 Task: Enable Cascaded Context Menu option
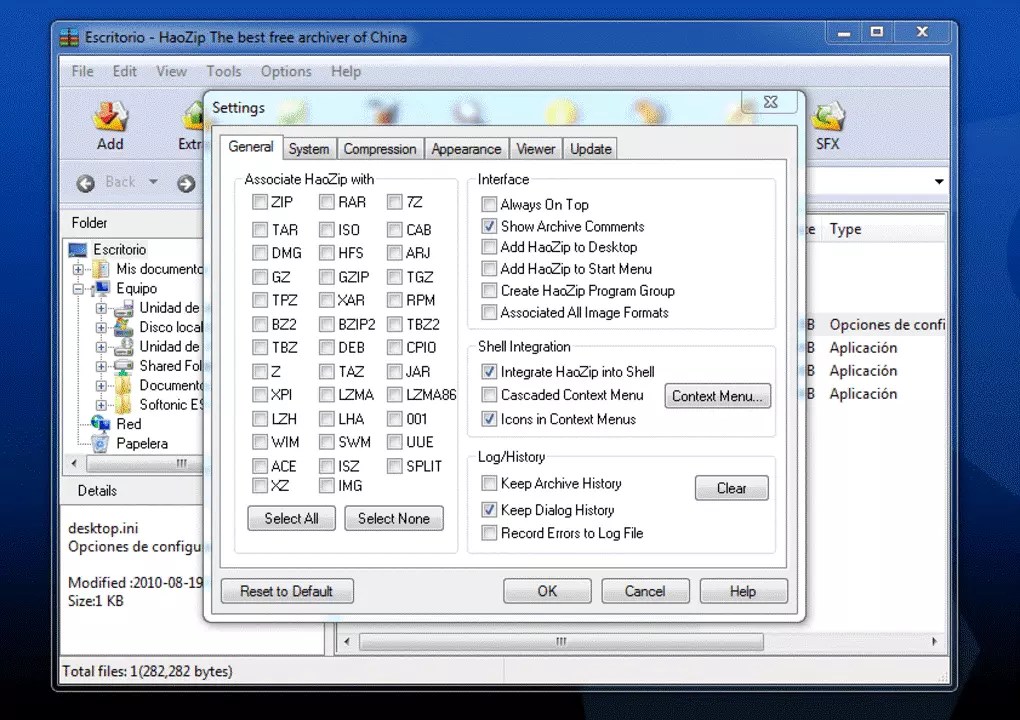point(489,395)
